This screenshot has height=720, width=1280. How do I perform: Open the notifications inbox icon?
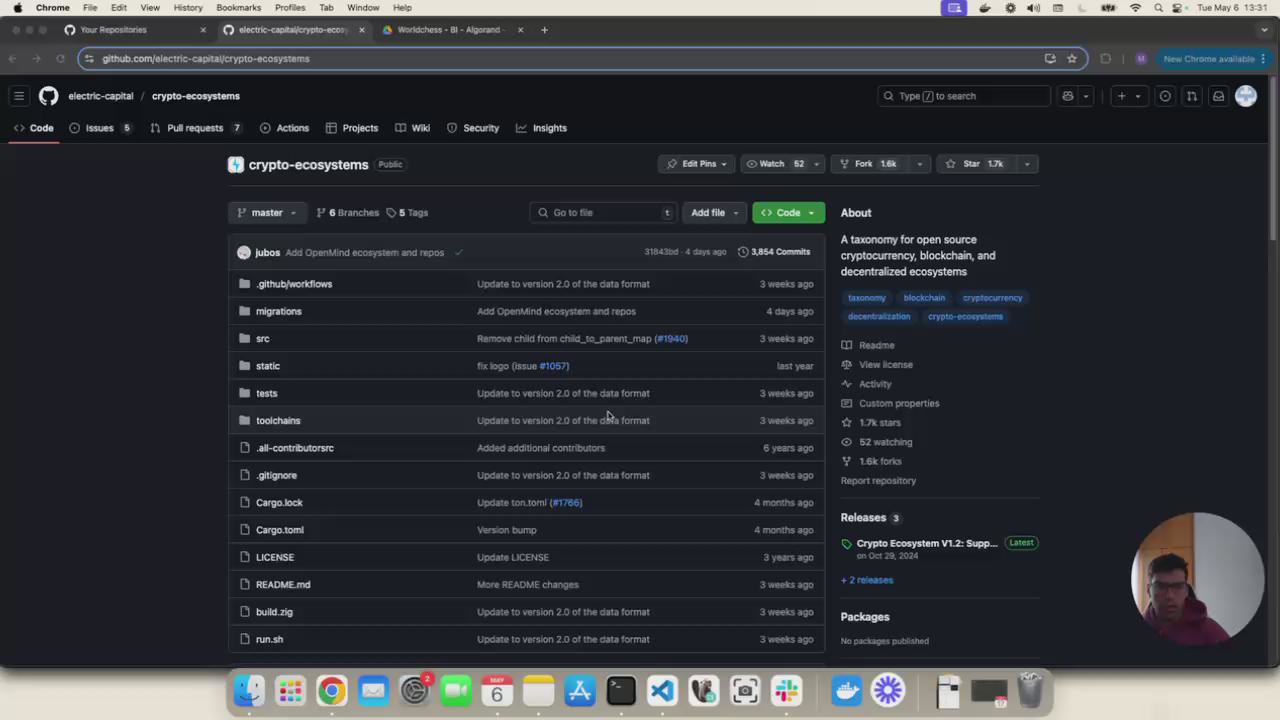(x=1218, y=96)
